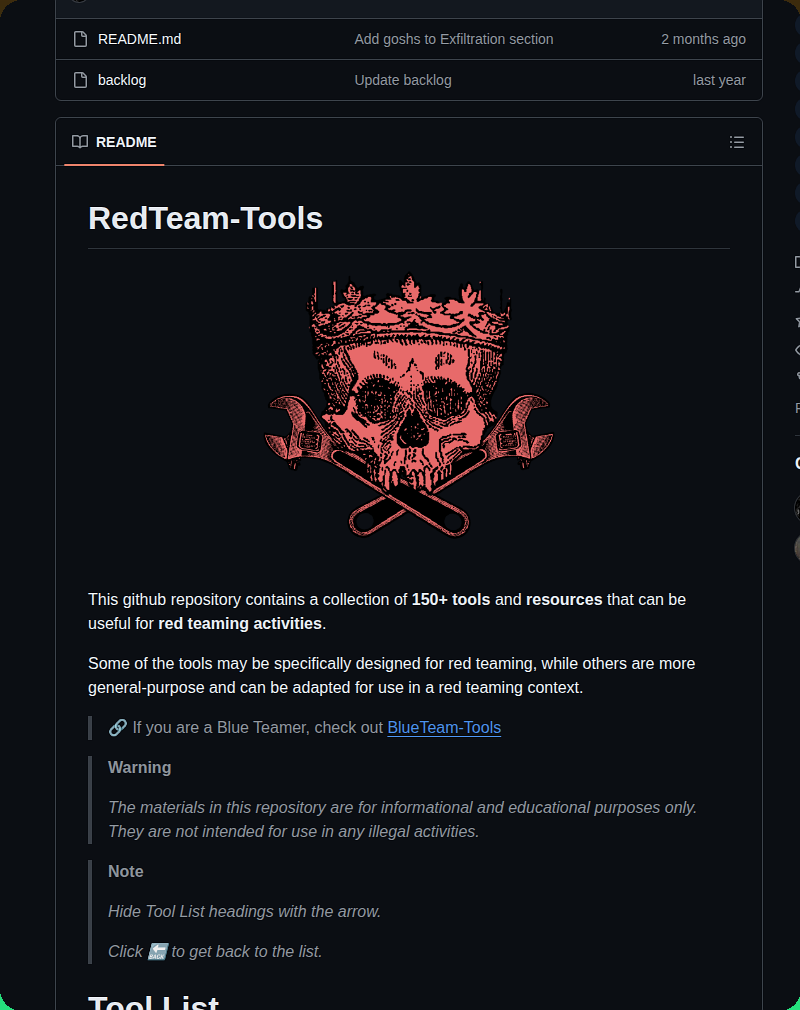Select the README tab

click(115, 142)
